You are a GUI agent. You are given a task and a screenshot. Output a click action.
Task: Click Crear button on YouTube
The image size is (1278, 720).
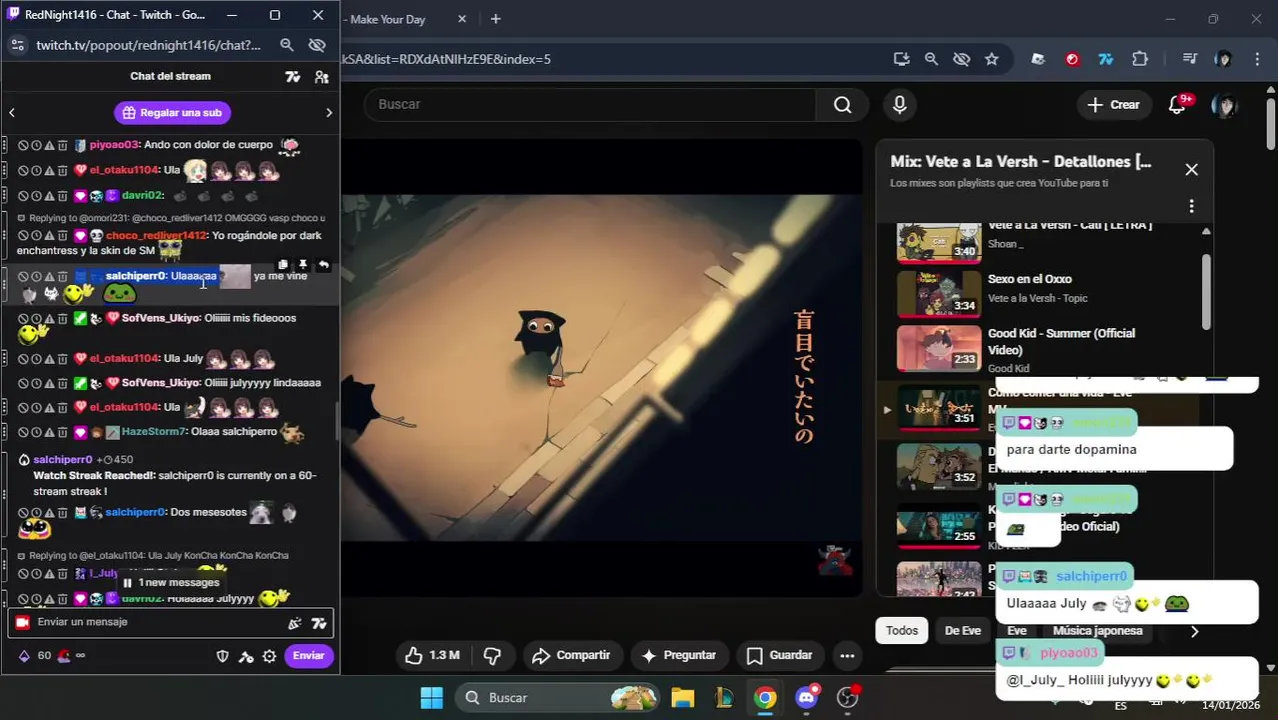[x=1113, y=104]
